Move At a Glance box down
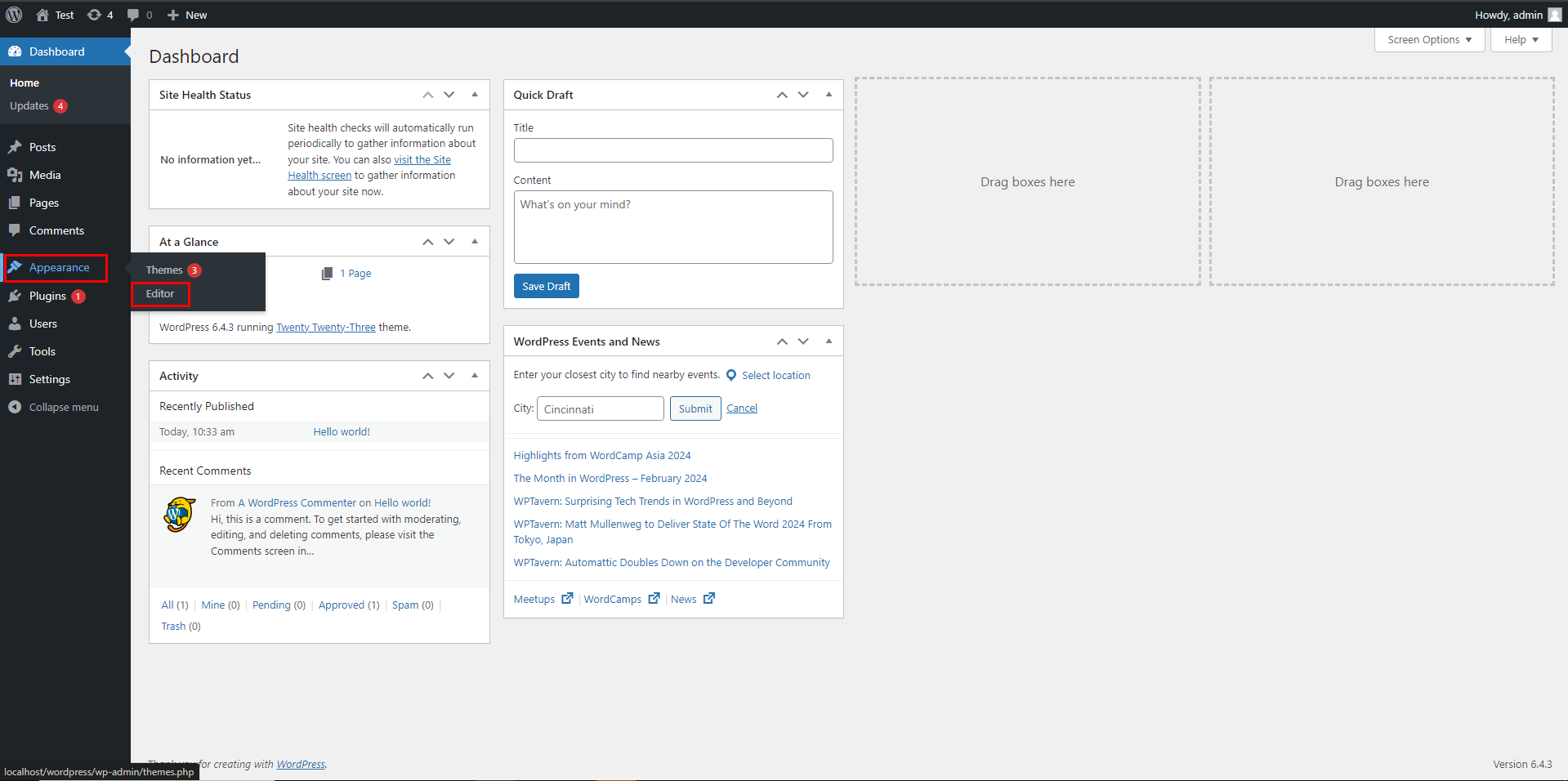This screenshot has width=1568, height=781. [449, 242]
